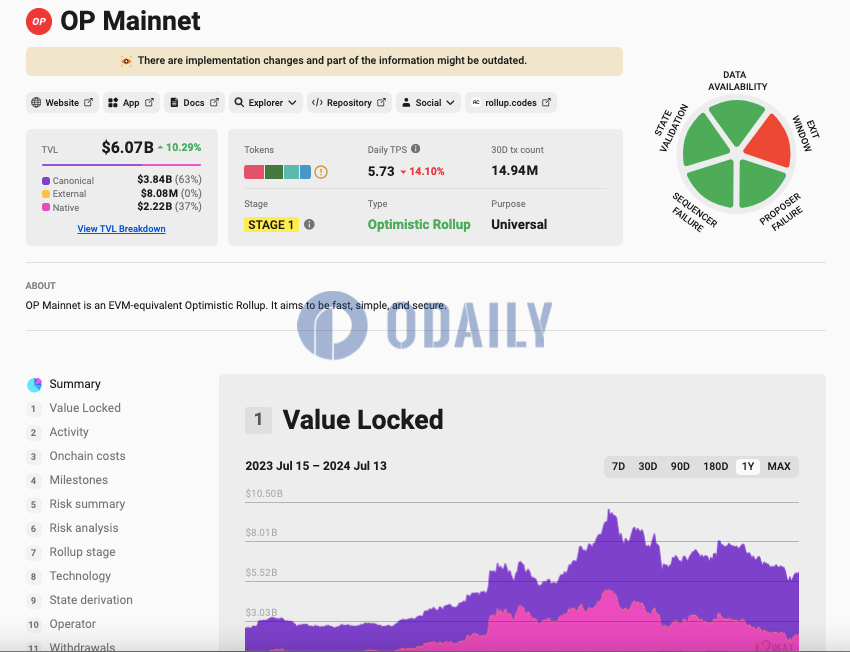The image size is (850, 652).
Task: Click the eye warning icon in the banner
Action: coord(126,61)
